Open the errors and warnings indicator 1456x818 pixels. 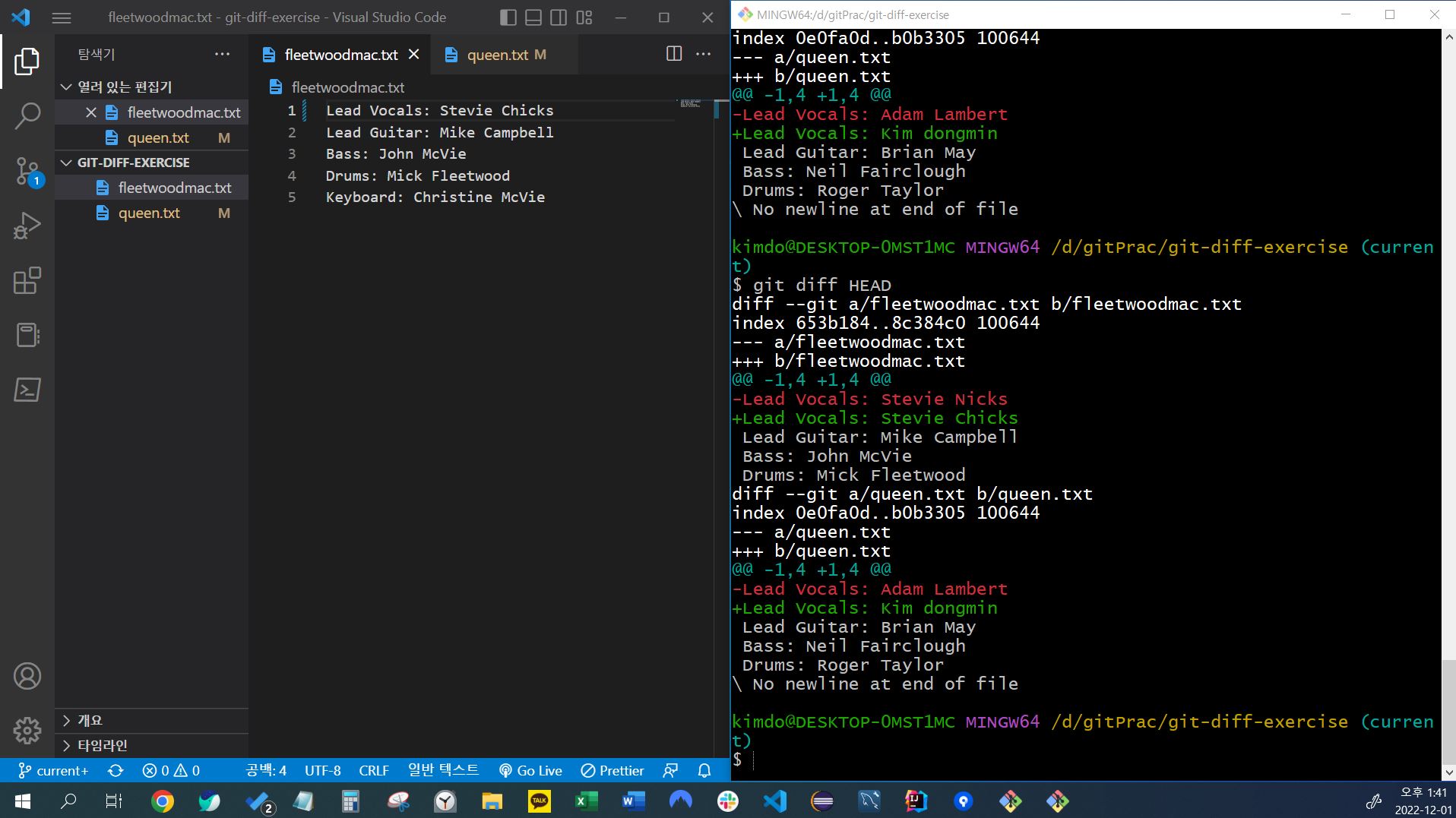(171, 770)
